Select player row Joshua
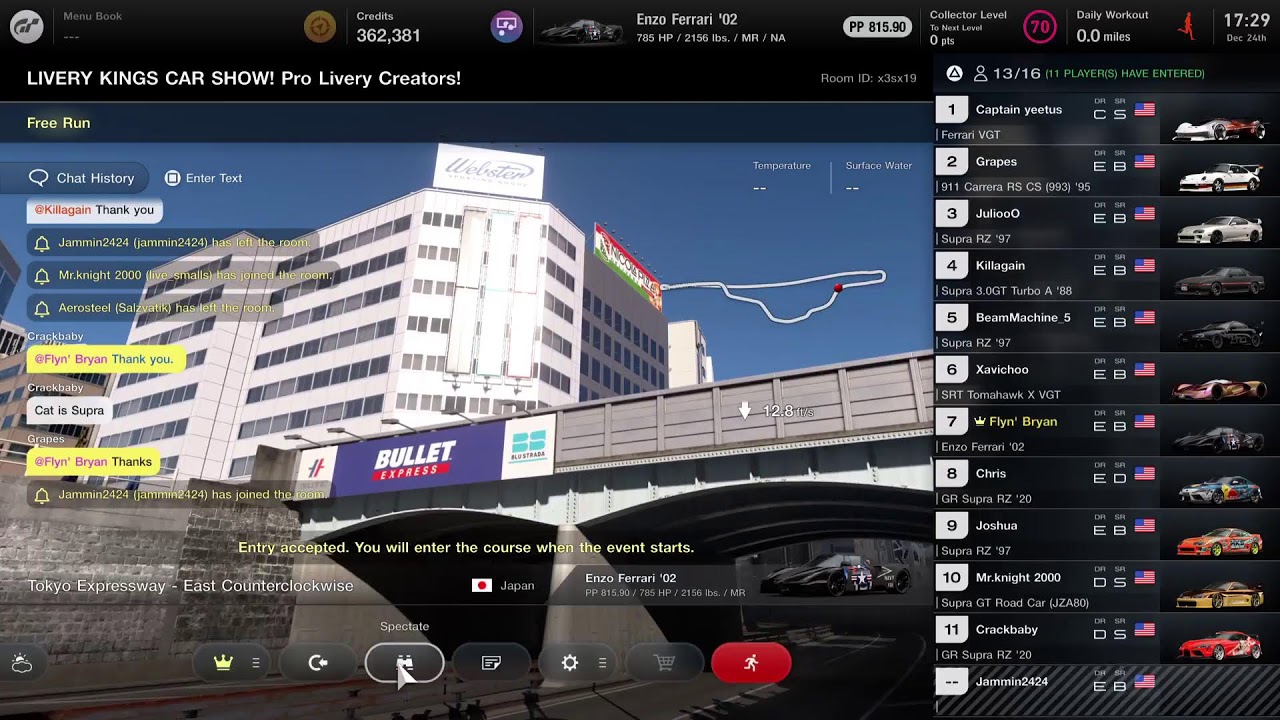 click(1107, 535)
